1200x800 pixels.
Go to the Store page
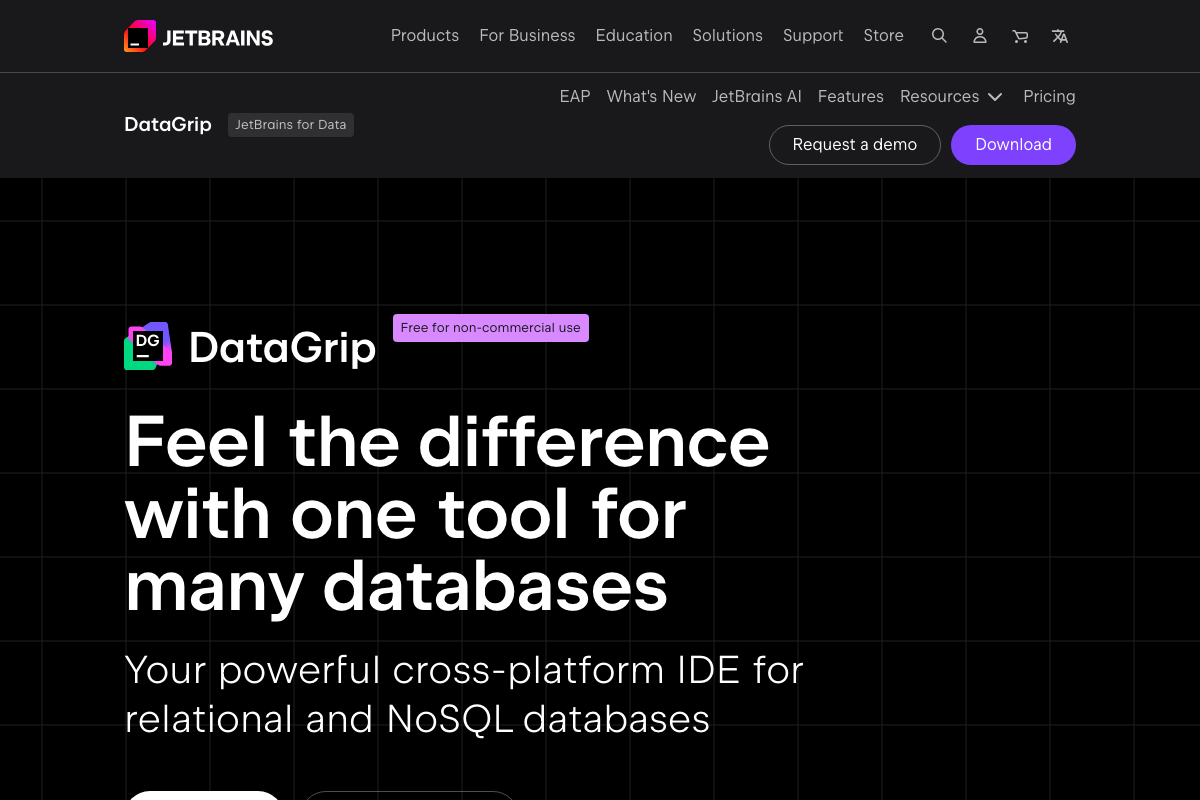tap(883, 36)
